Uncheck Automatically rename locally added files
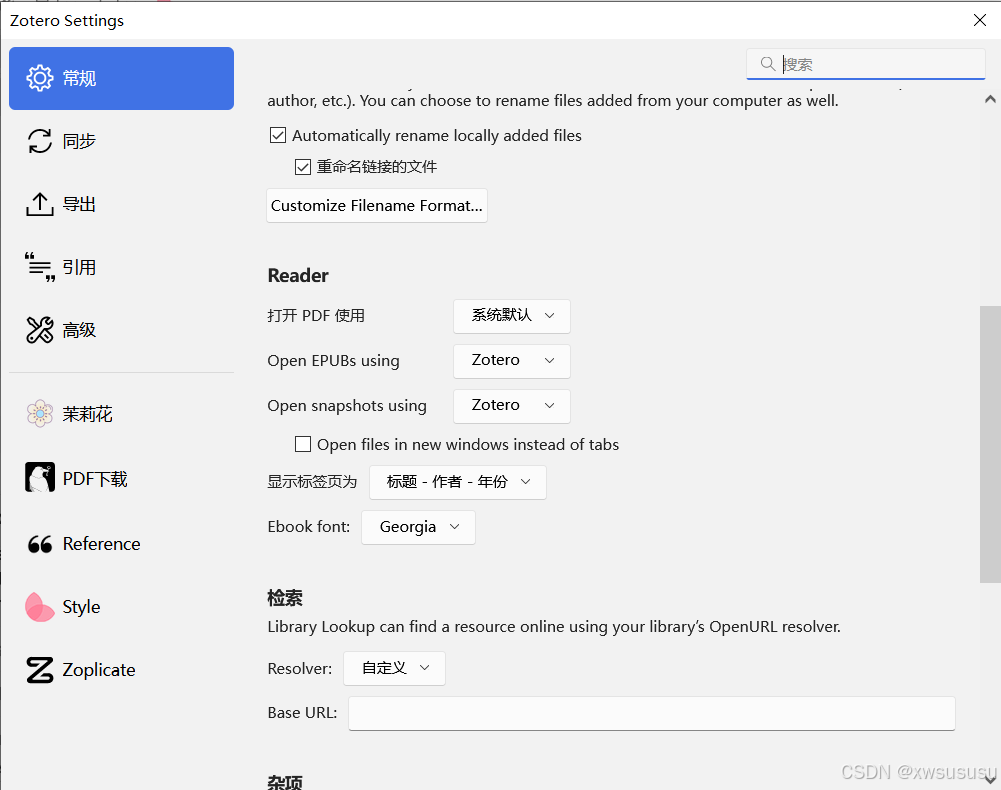The height and width of the screenshot is (790, 1001). pyautogui.click(x=277, y=135)
